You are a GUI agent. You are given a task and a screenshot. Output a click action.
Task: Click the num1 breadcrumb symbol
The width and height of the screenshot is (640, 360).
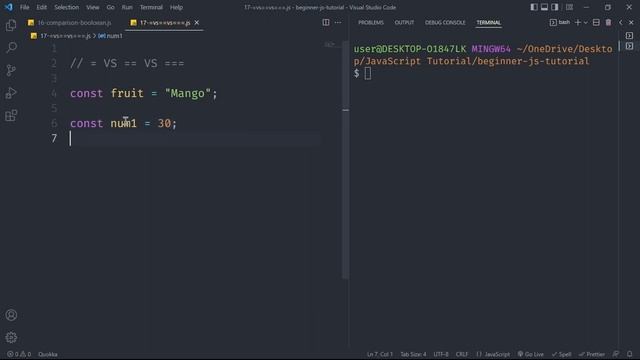point(110,36)
